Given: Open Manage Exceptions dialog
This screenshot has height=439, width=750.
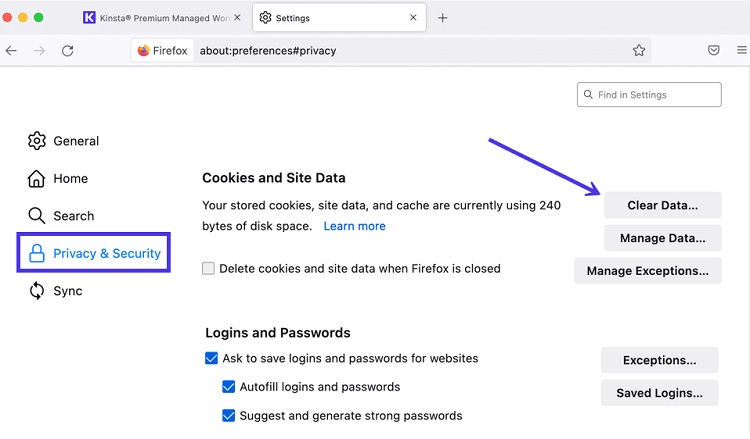Looking at the screenshot, I should 648,271.
